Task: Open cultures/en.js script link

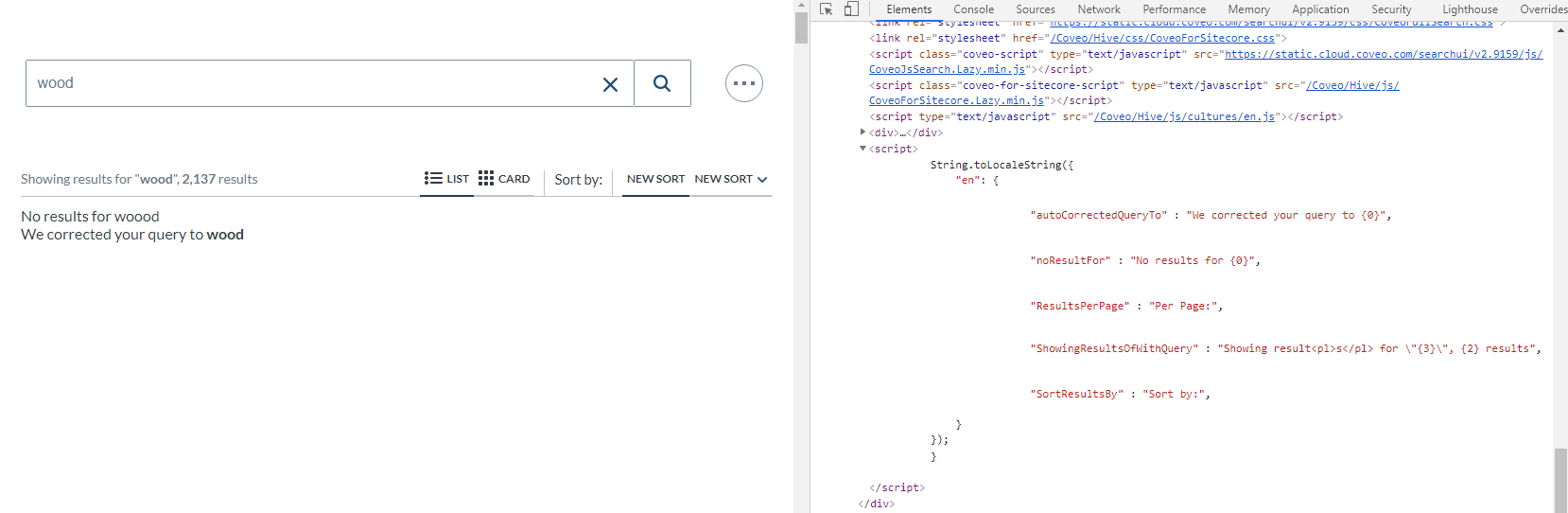Action: [1184, 116]
